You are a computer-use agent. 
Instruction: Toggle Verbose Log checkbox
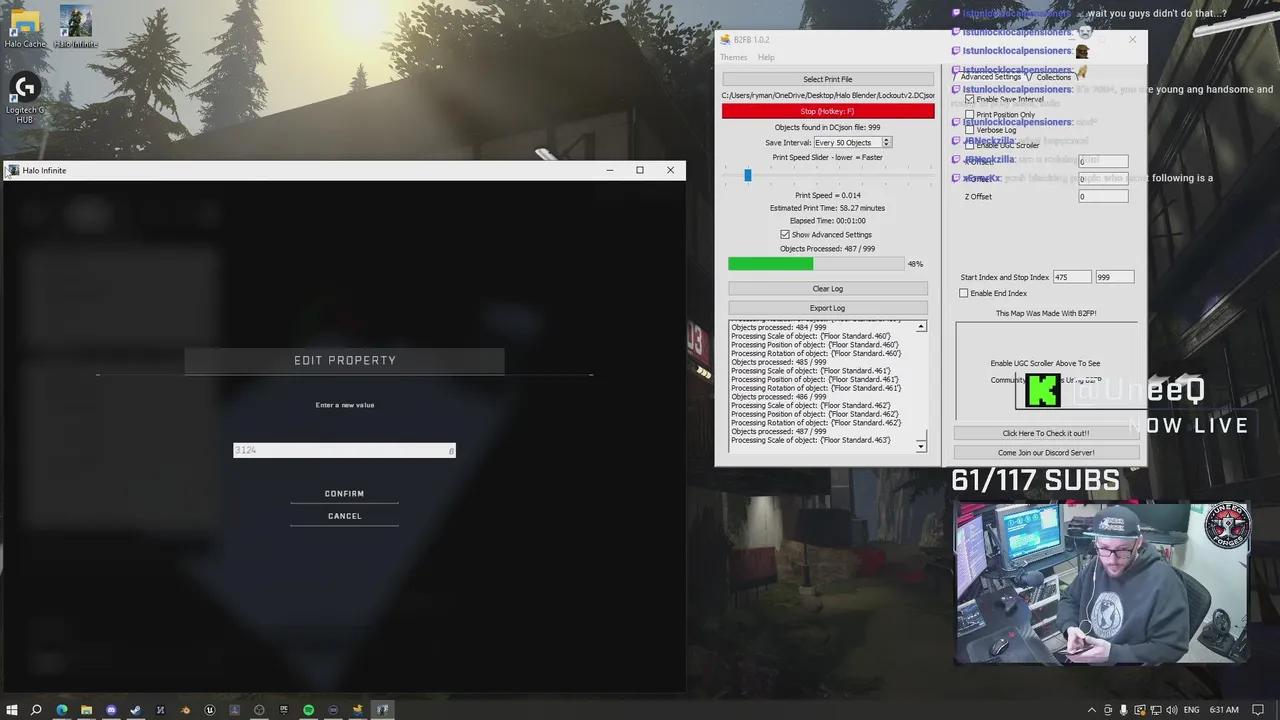pos(970,130)
